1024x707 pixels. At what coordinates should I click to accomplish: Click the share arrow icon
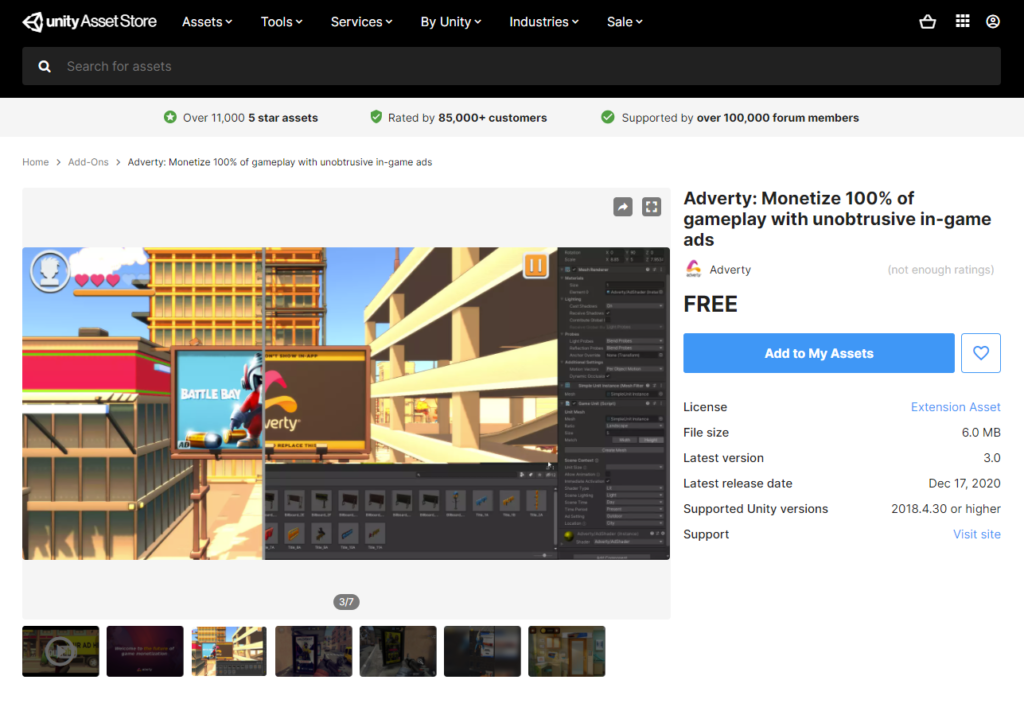click(x=622, y=207)
